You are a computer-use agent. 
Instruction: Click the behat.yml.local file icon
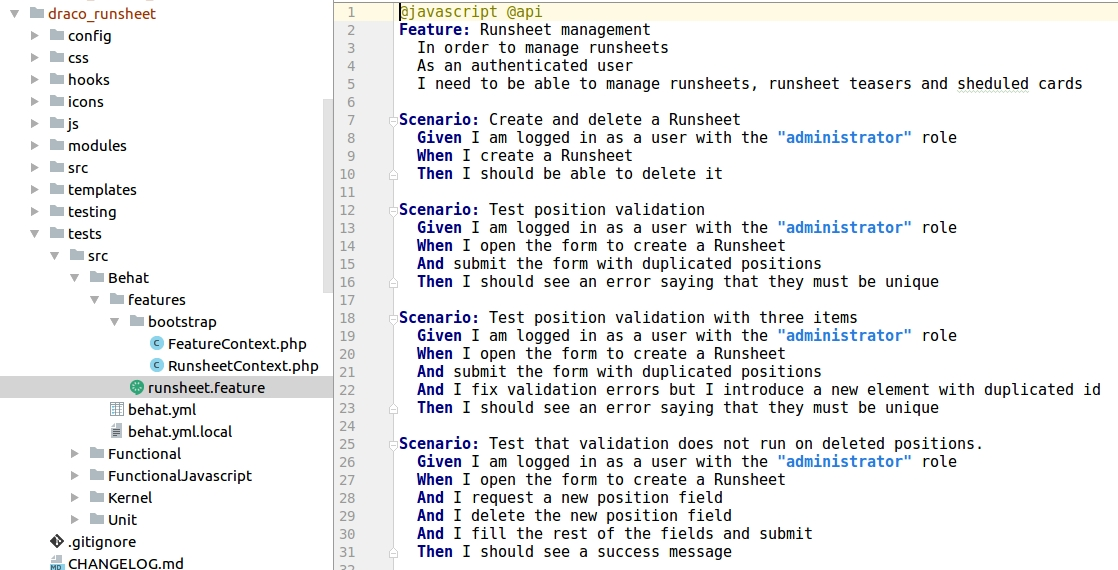point(117,431)
